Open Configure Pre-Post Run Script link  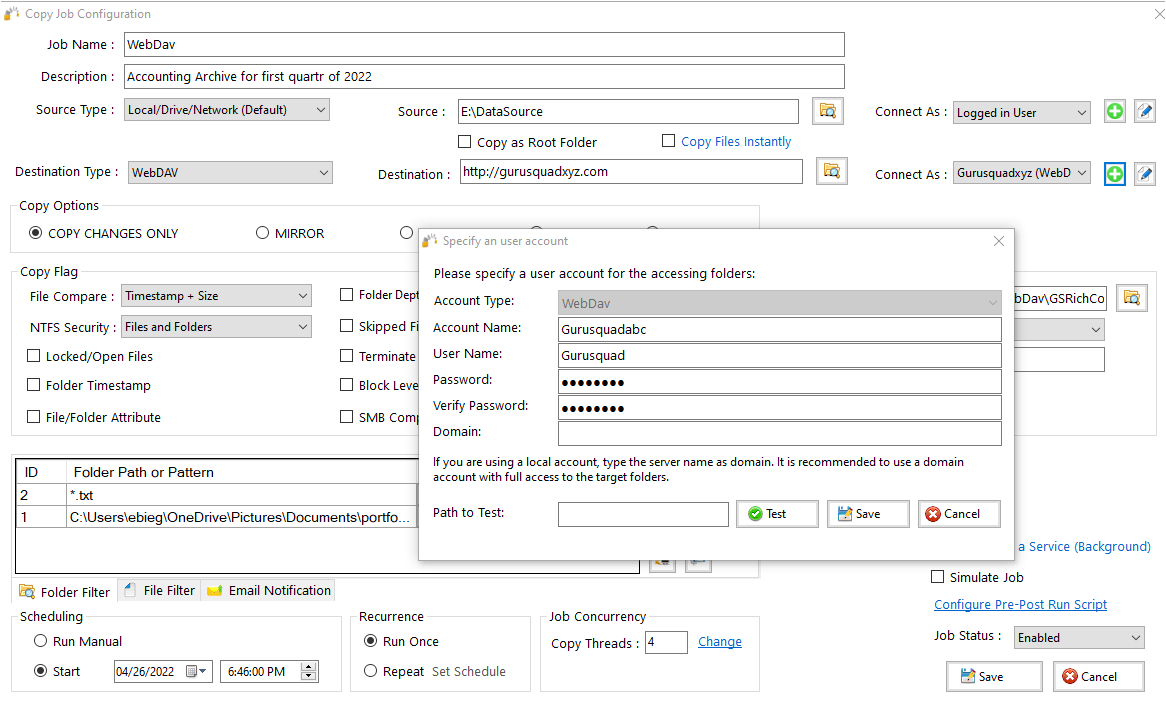tap(1020, 604)
